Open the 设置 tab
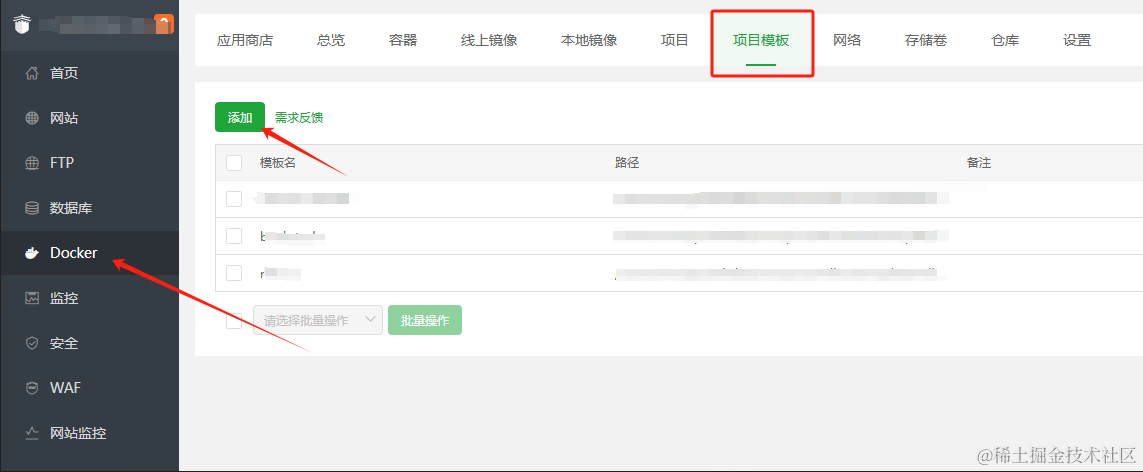Image resolution: width=1143 pixels, height=472 pixels. [x=1077, y=40]
